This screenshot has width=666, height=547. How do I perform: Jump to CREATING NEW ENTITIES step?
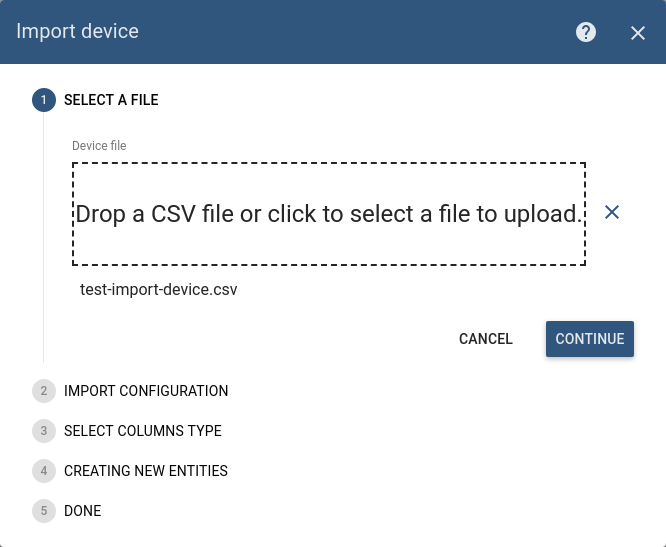[146, 471]
